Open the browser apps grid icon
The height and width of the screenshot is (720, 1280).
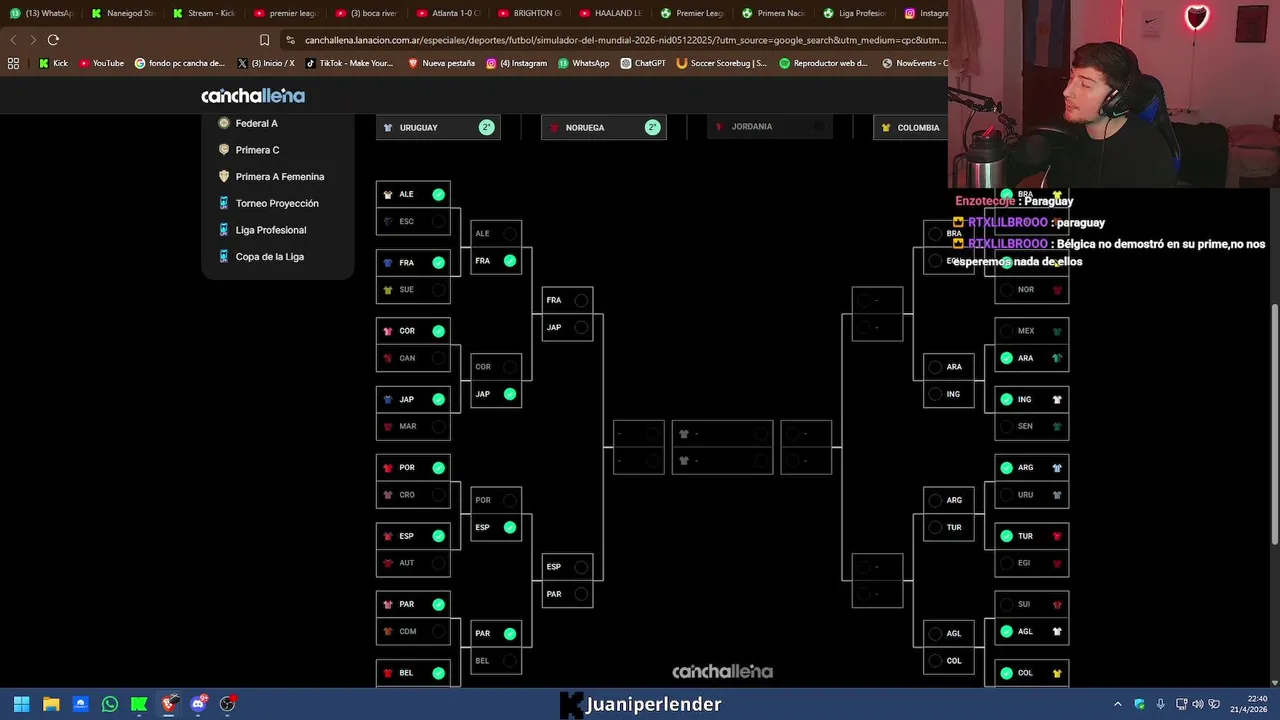click(13, 63)
